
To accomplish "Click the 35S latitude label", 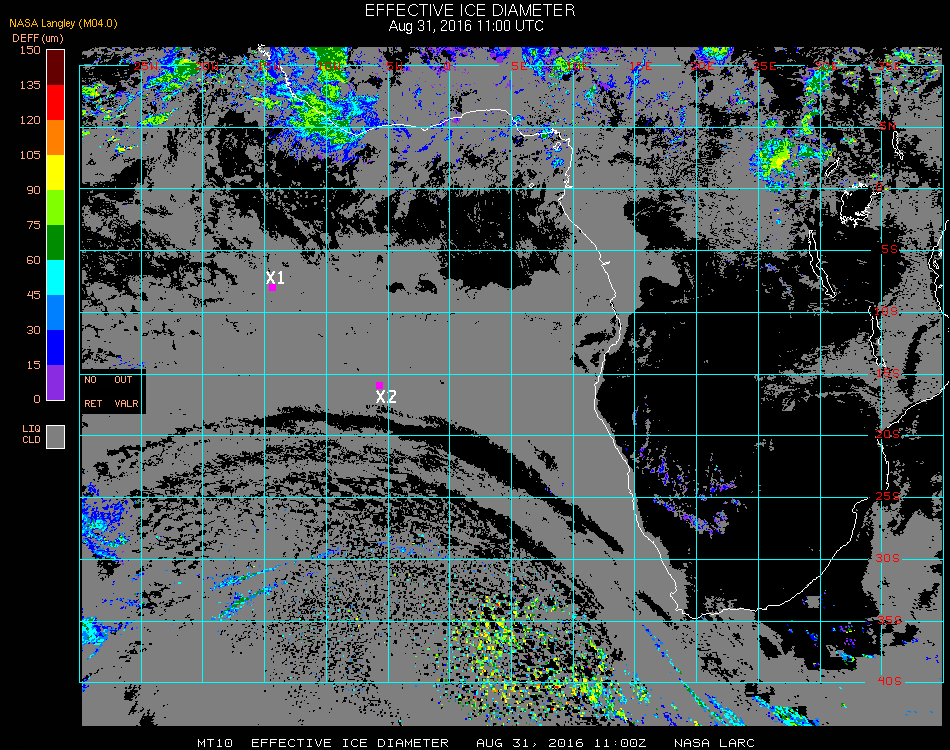I will [890, 620].
